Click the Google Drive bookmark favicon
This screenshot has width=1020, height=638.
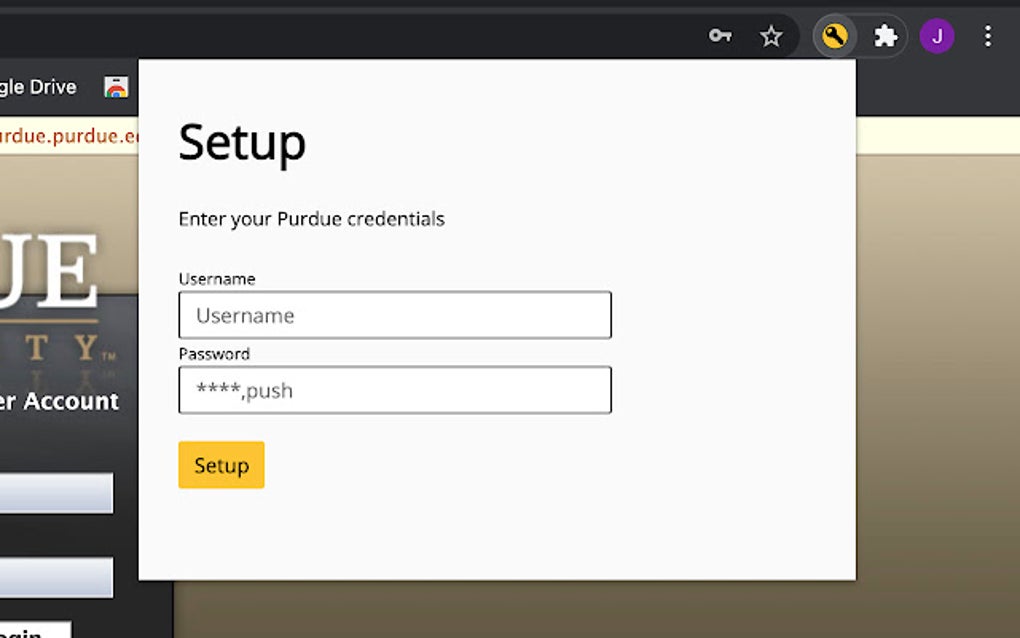[x=118, y=86]
